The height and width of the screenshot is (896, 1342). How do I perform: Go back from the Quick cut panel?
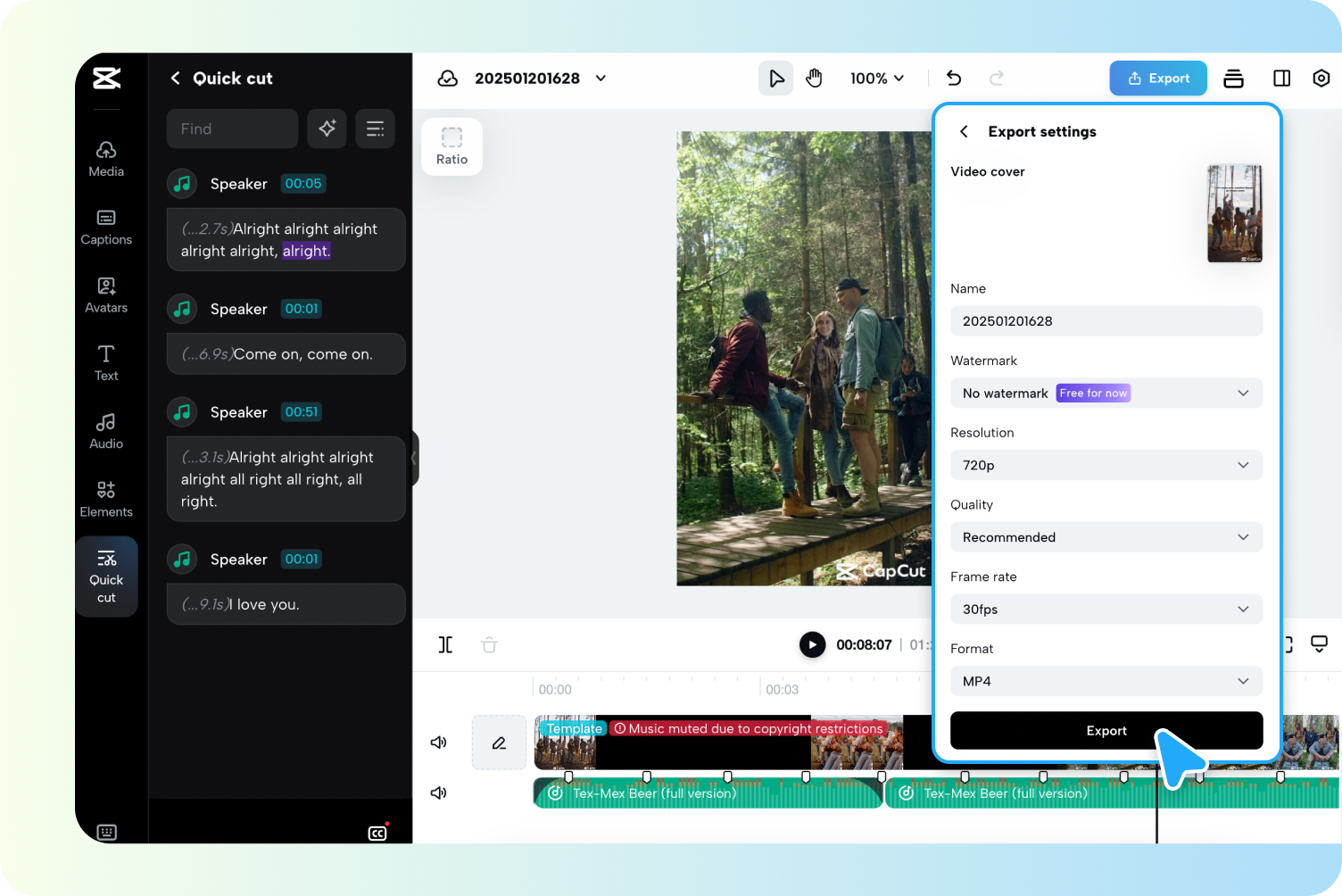tap(175, 79)
